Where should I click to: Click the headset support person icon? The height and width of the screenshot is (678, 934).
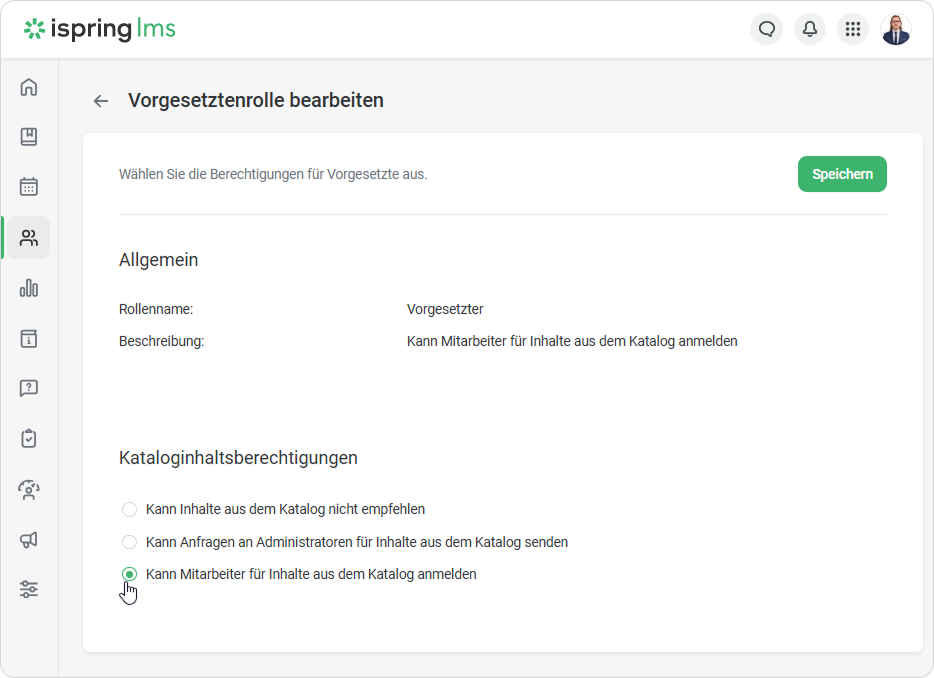coord(29,489)
